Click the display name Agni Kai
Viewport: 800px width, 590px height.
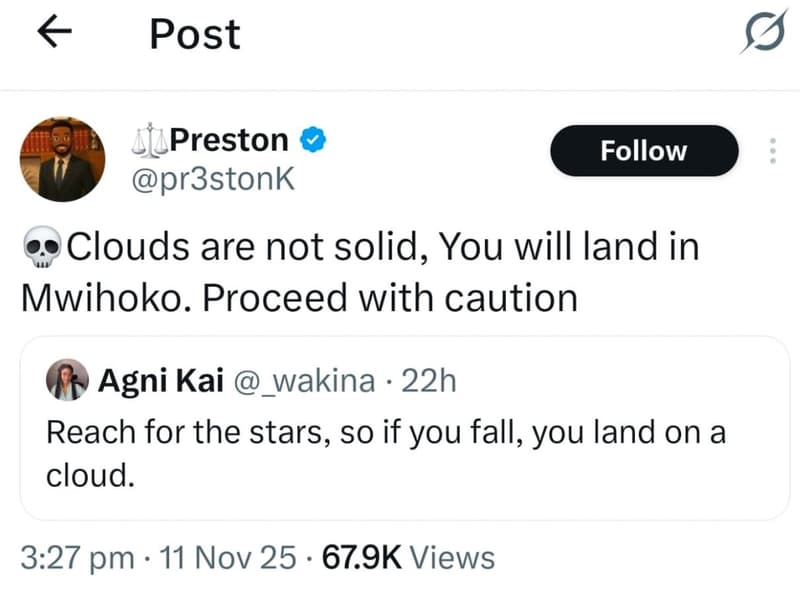(160, 380)
